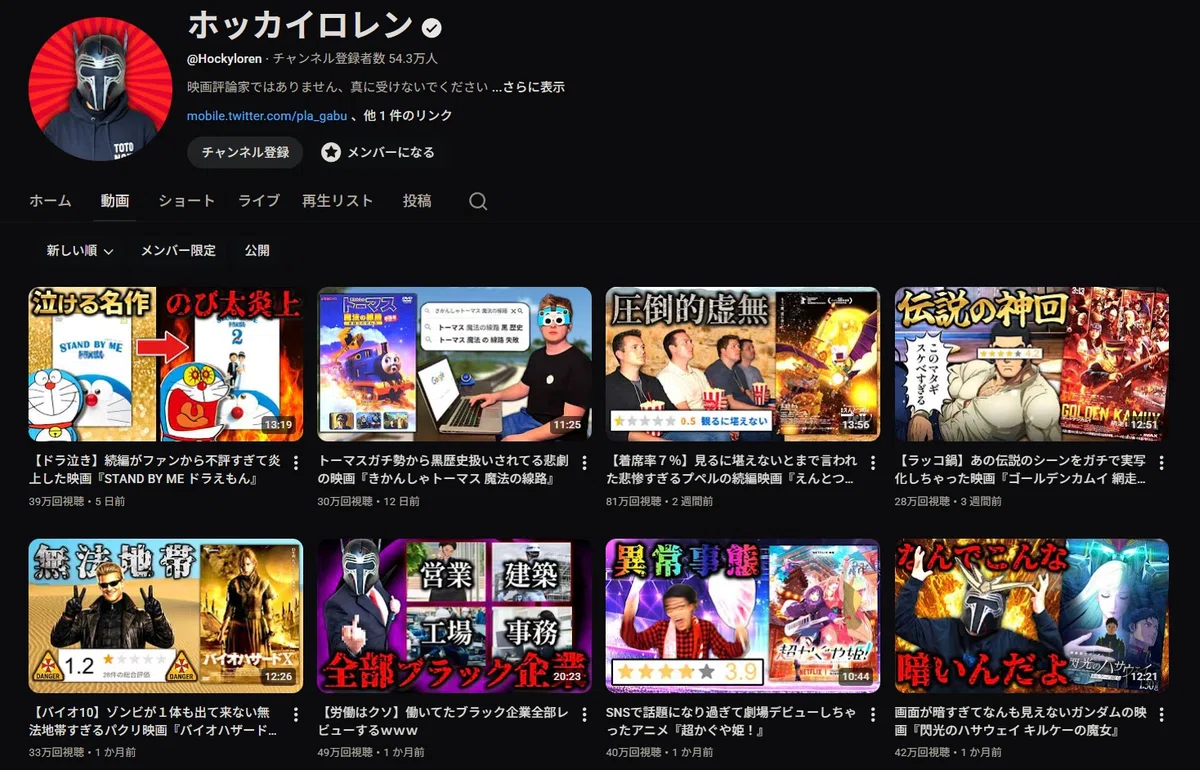Click the チャンネル登録 subscribe button

coord(245,152)
